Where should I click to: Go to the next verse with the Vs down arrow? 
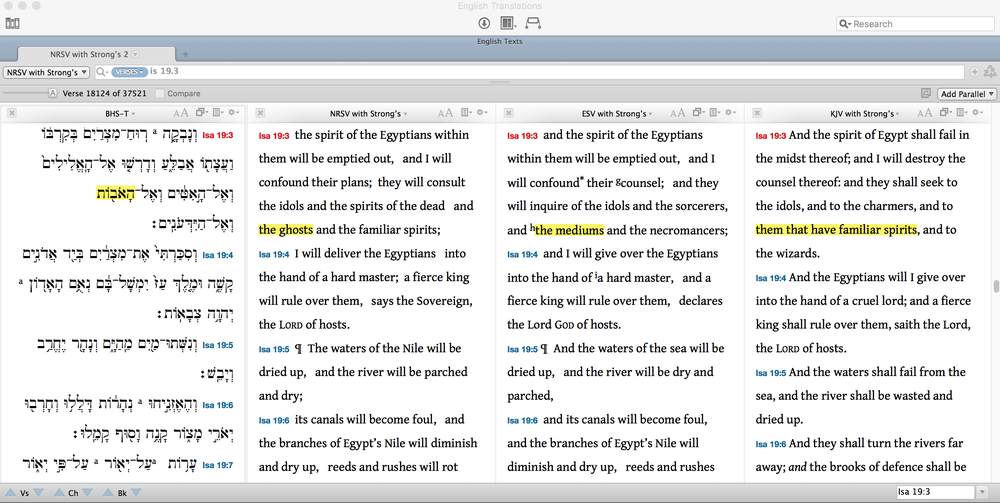tap(40, 493)
